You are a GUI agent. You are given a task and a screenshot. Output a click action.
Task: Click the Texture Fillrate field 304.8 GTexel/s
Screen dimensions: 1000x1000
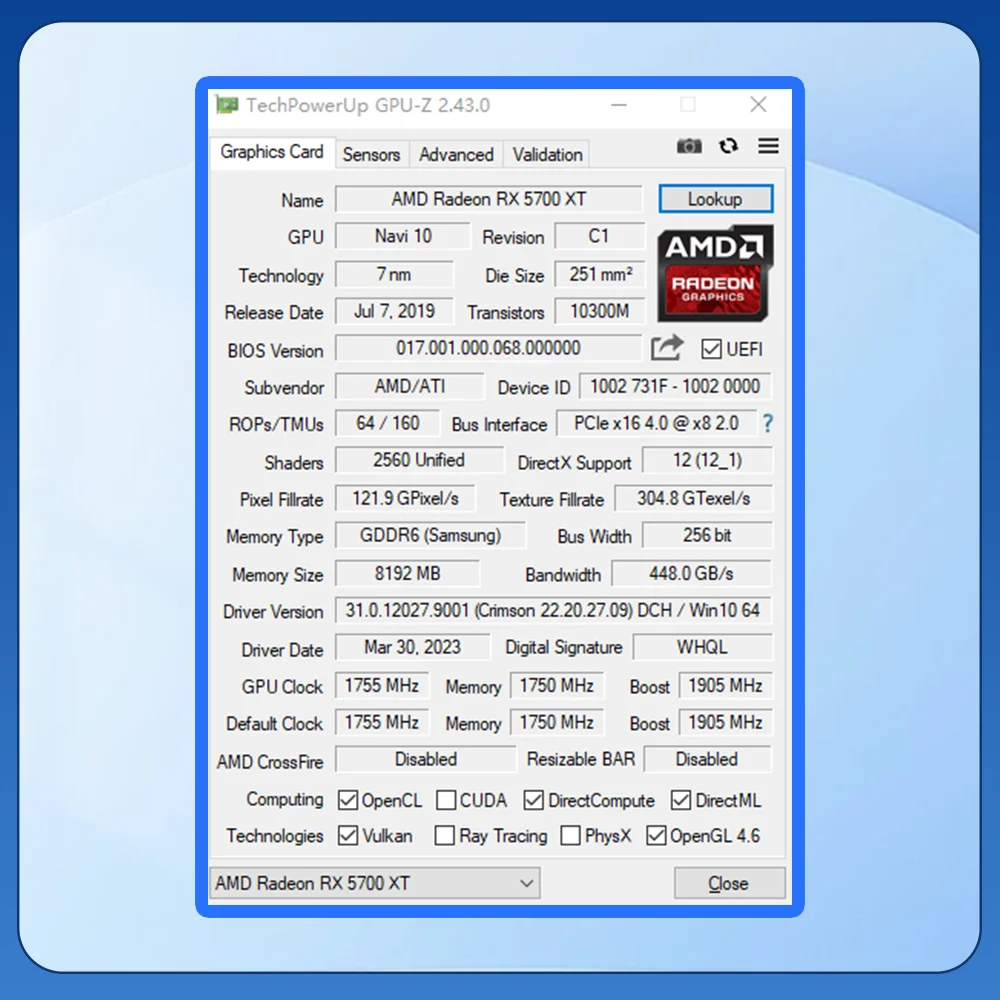click(693, 499)
